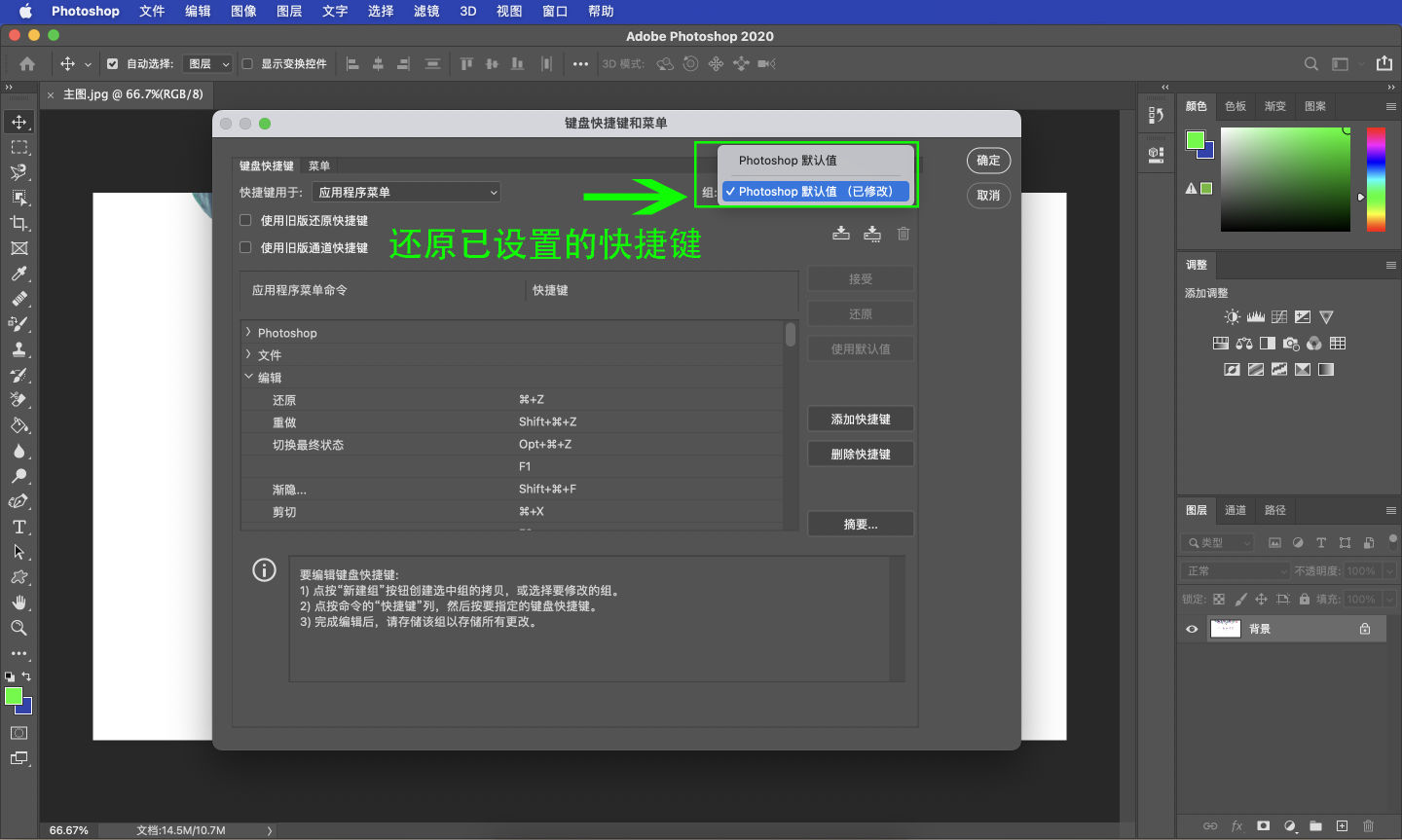The image size is (1402, 840).
Task: Open the 窗口 menu in the menu bar
Action: 554,12
